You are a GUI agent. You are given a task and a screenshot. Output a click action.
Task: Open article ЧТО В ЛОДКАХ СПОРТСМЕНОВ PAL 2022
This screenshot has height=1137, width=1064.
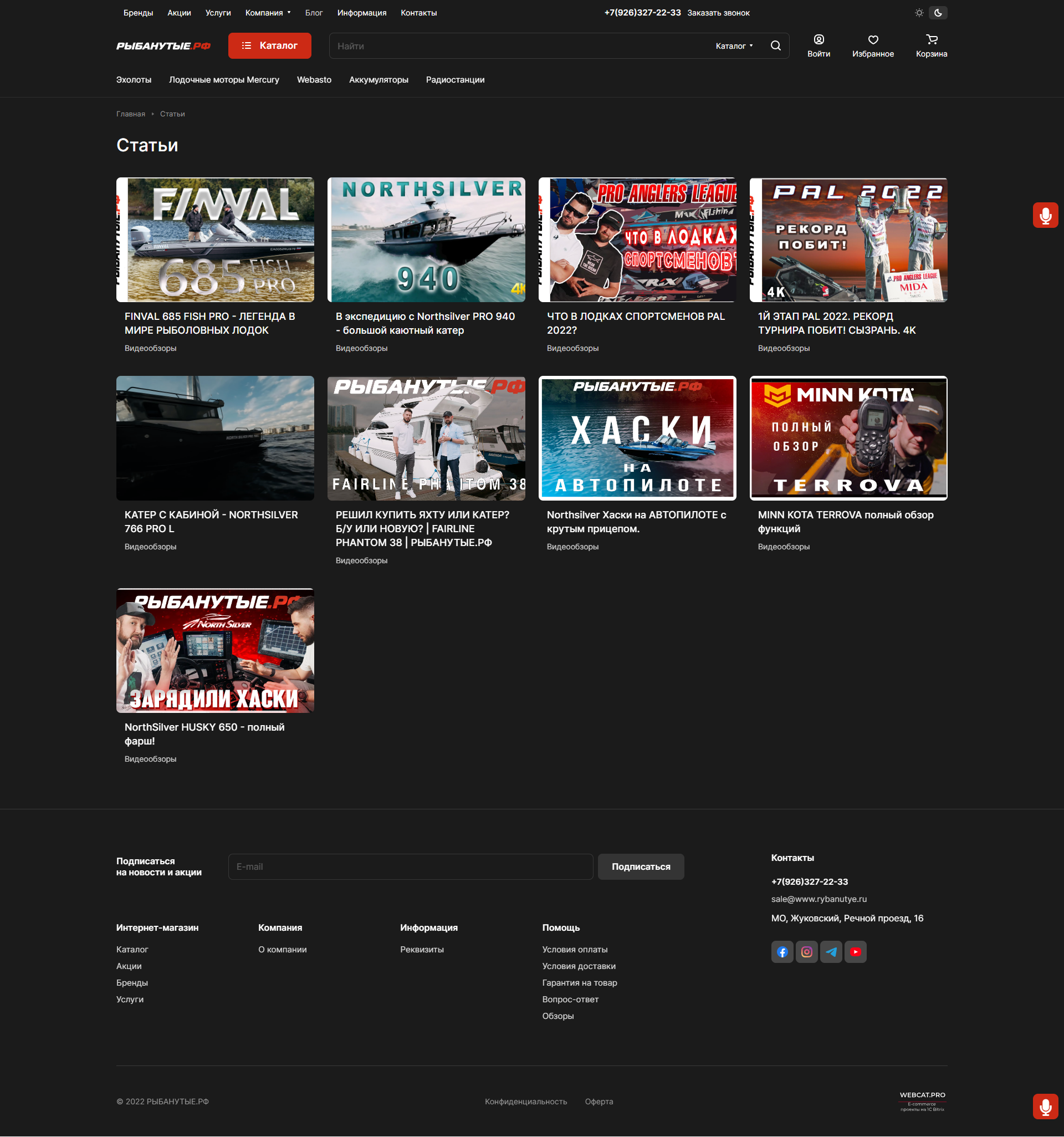point(636,323)
